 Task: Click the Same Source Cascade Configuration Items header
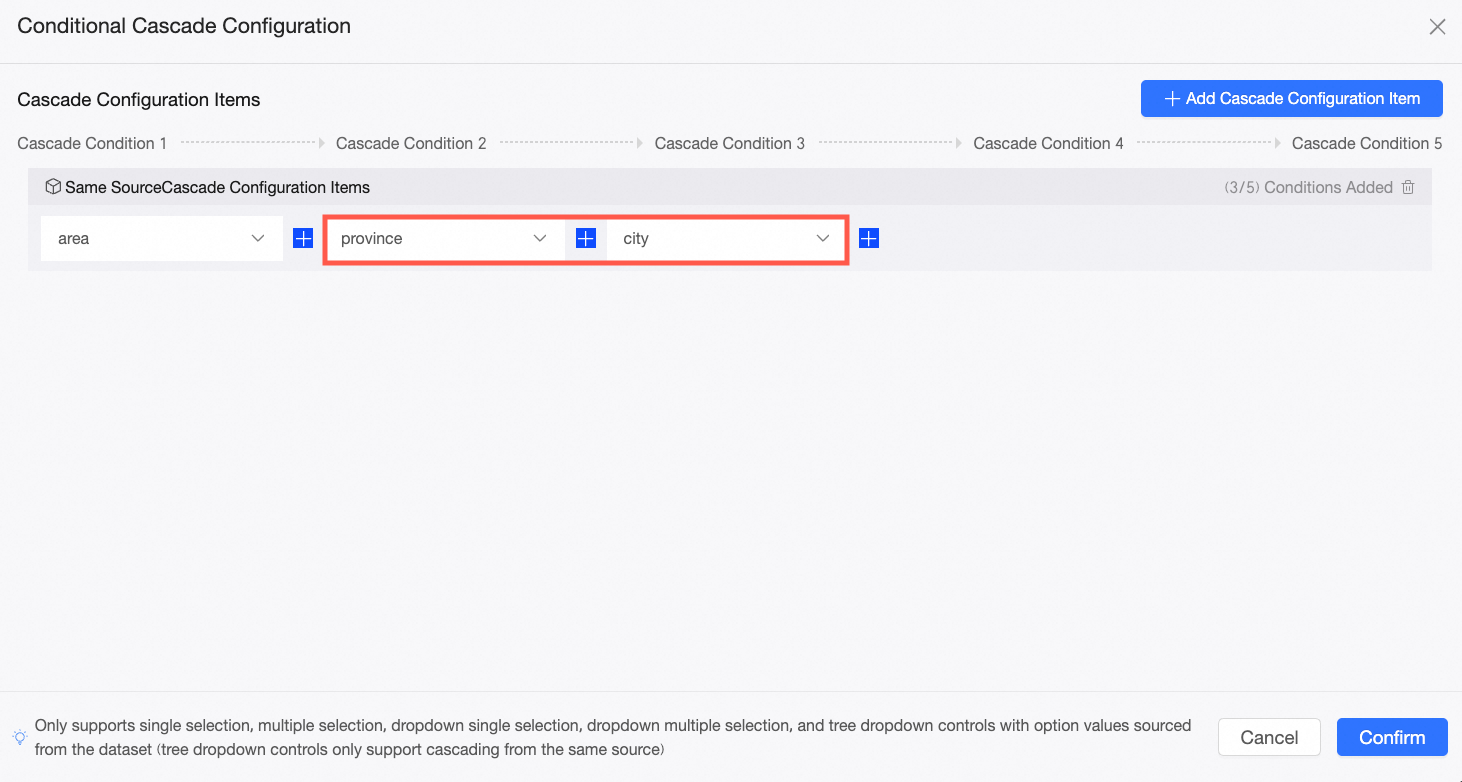217,187
